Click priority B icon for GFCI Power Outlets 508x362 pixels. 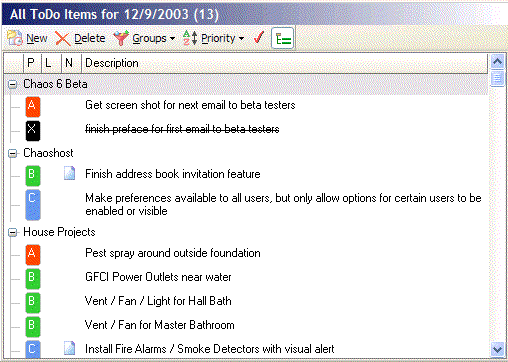point(33,279)
